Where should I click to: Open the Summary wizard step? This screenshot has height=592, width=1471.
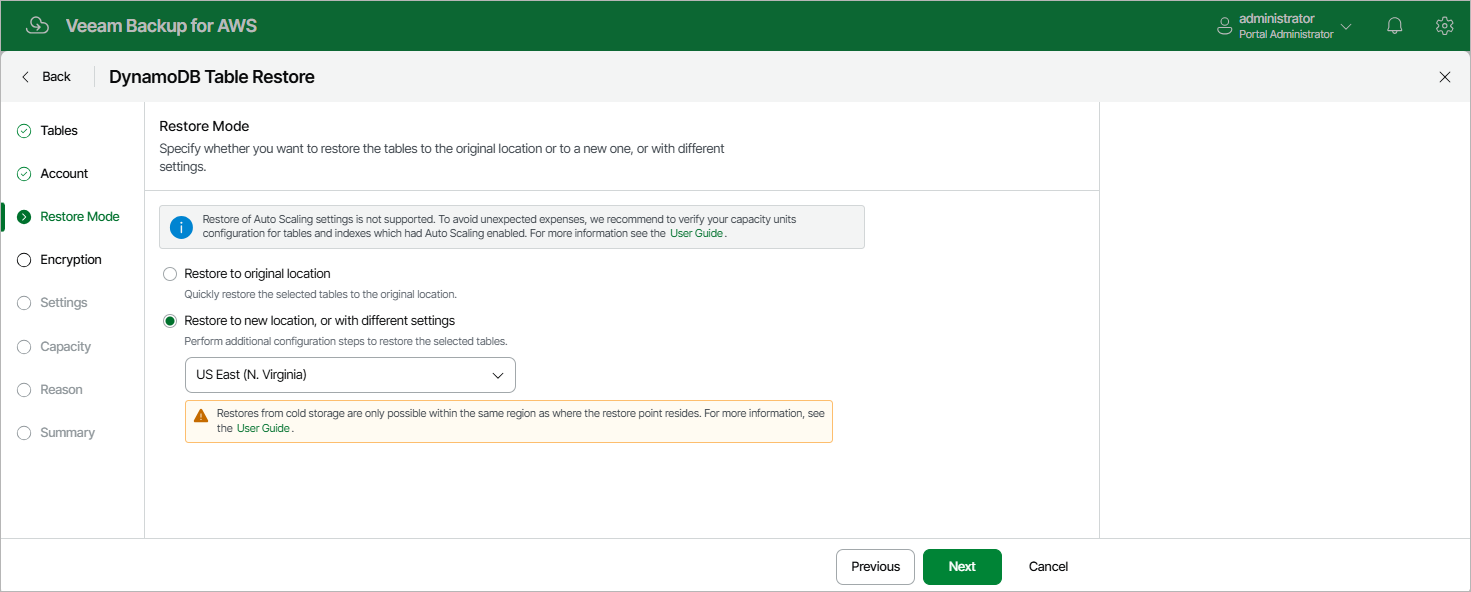pos(68,433)
